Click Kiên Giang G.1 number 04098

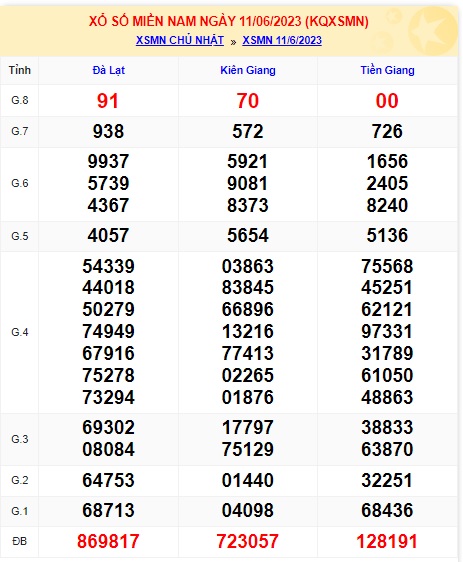[x=248, y=510]
